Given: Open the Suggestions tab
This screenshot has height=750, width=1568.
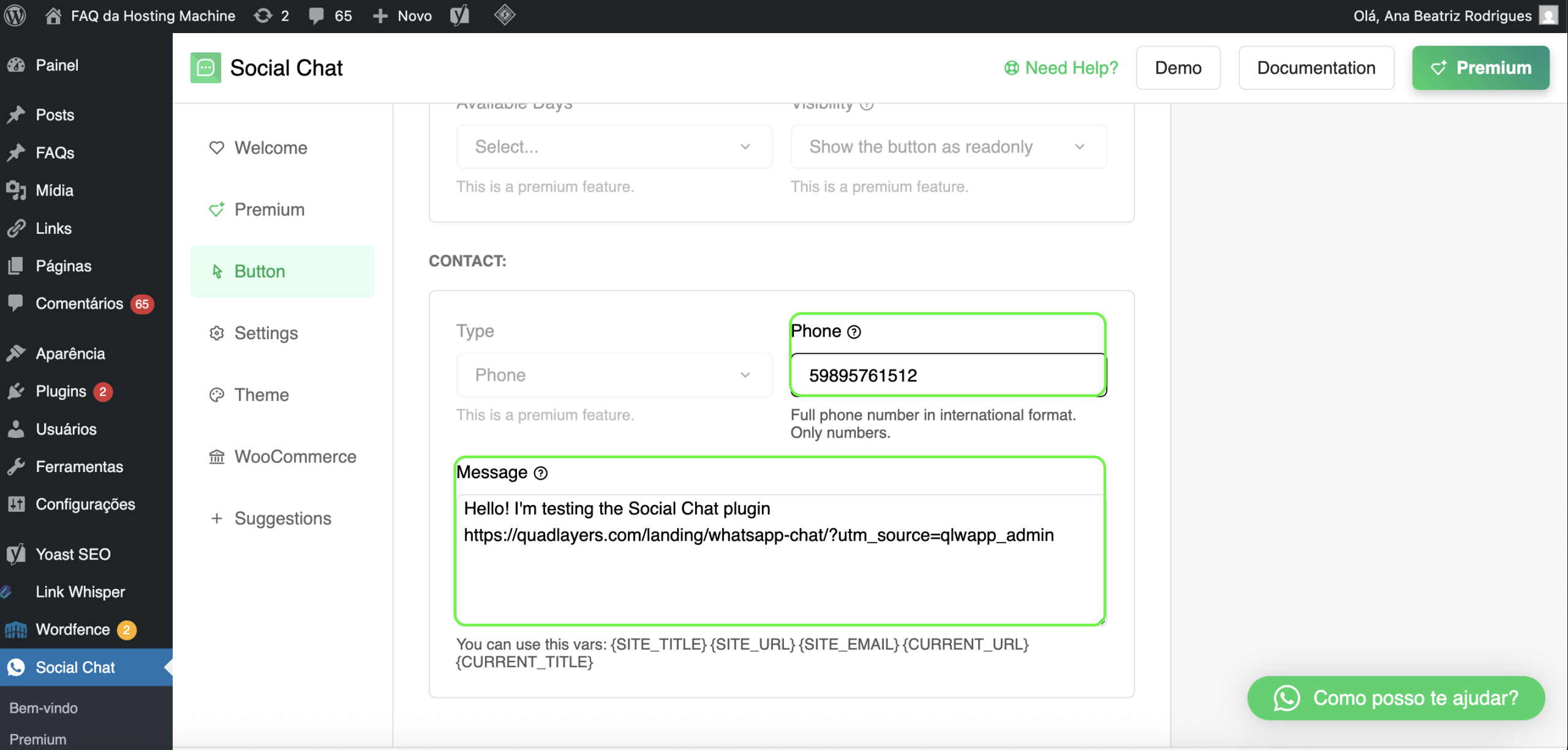Looking at the screenshot, I should click(x=282, y=519).
